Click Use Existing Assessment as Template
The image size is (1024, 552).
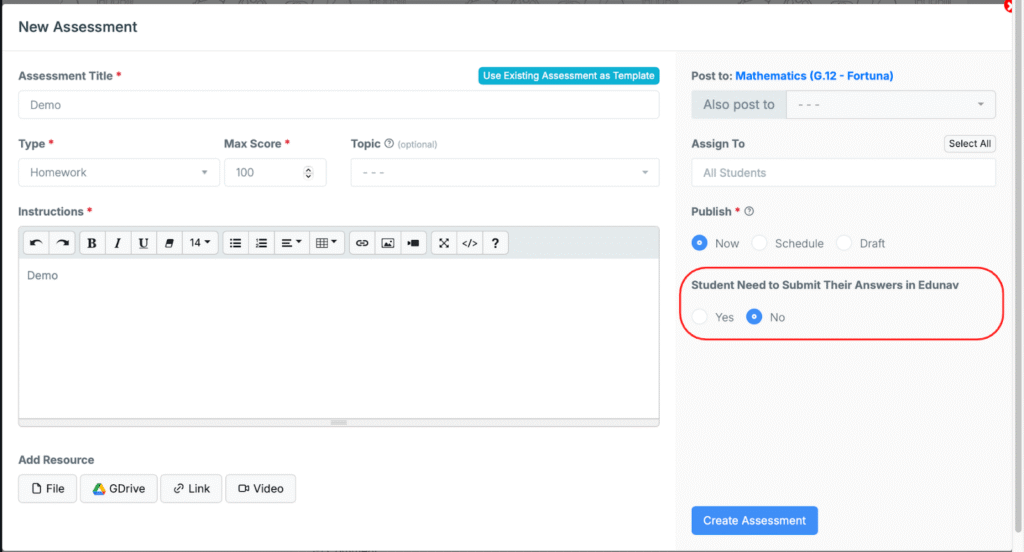(568, 75)
